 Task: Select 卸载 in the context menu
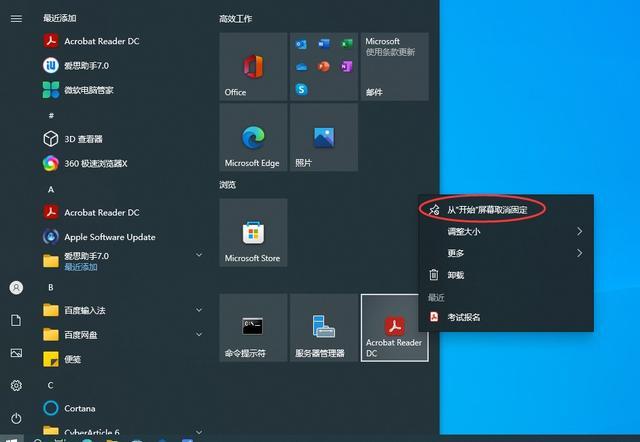tap(506, 275)
